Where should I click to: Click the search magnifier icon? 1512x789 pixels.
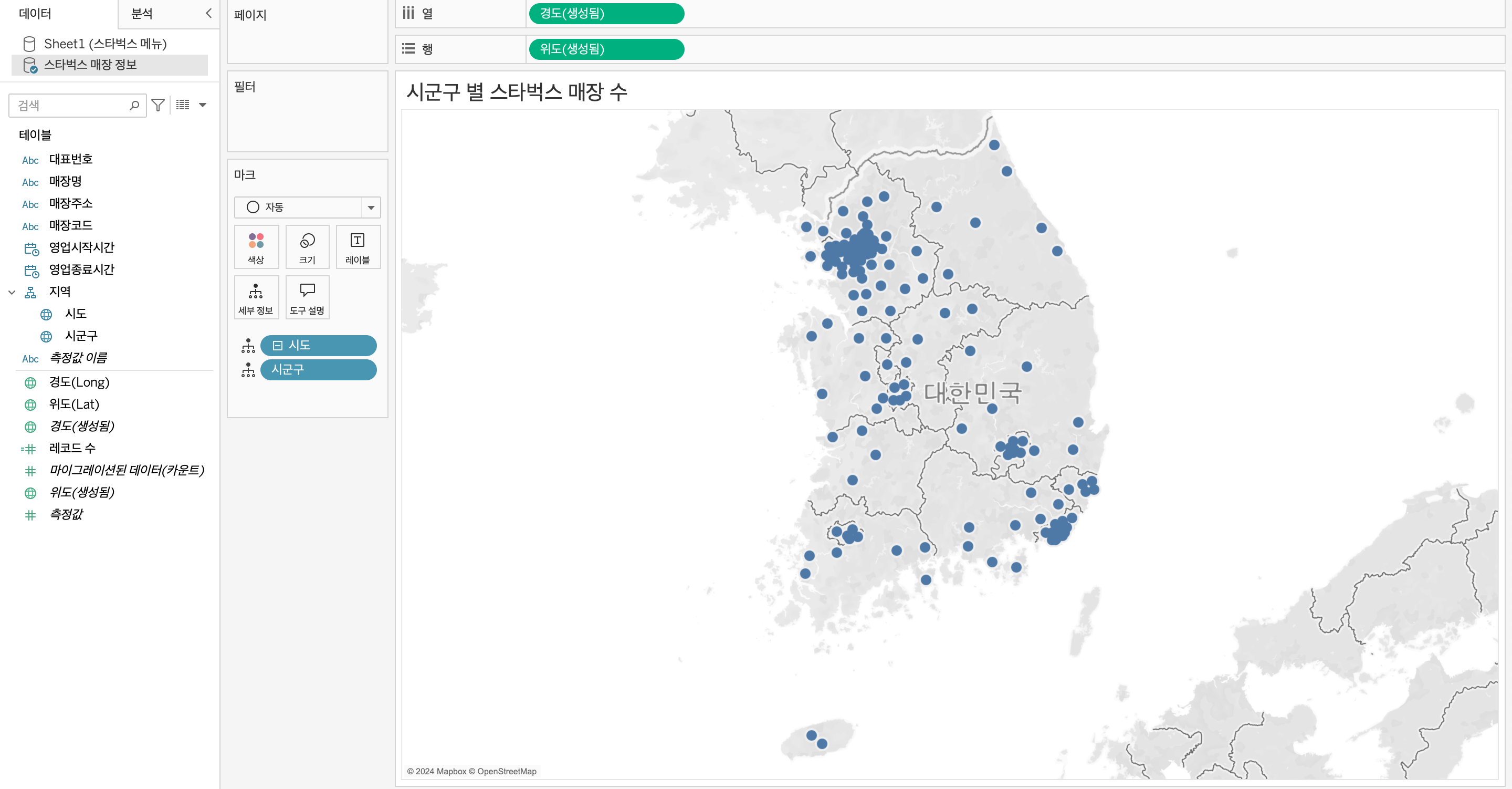tap(134, 105)
